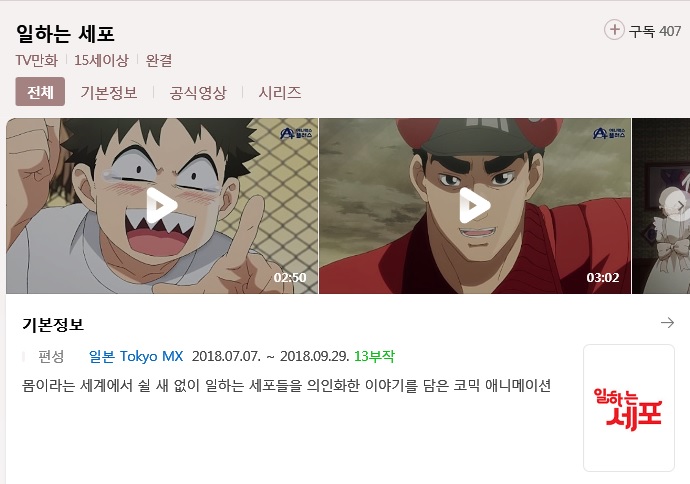The width and height of the screenshot is (690, 484).
Task: Click the 일하는 세포 page title
Action: pos(65,33)
